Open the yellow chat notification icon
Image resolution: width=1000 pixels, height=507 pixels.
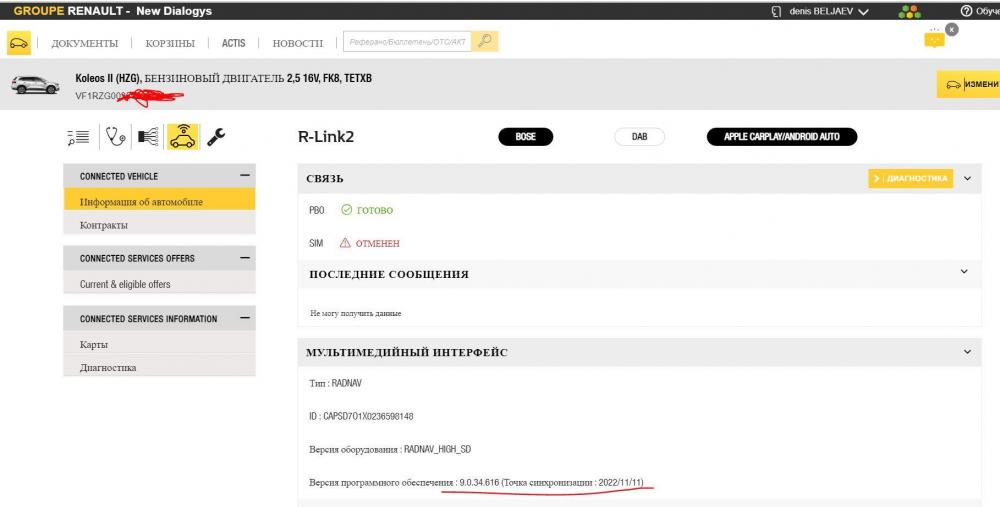click(x=934, y=40)
